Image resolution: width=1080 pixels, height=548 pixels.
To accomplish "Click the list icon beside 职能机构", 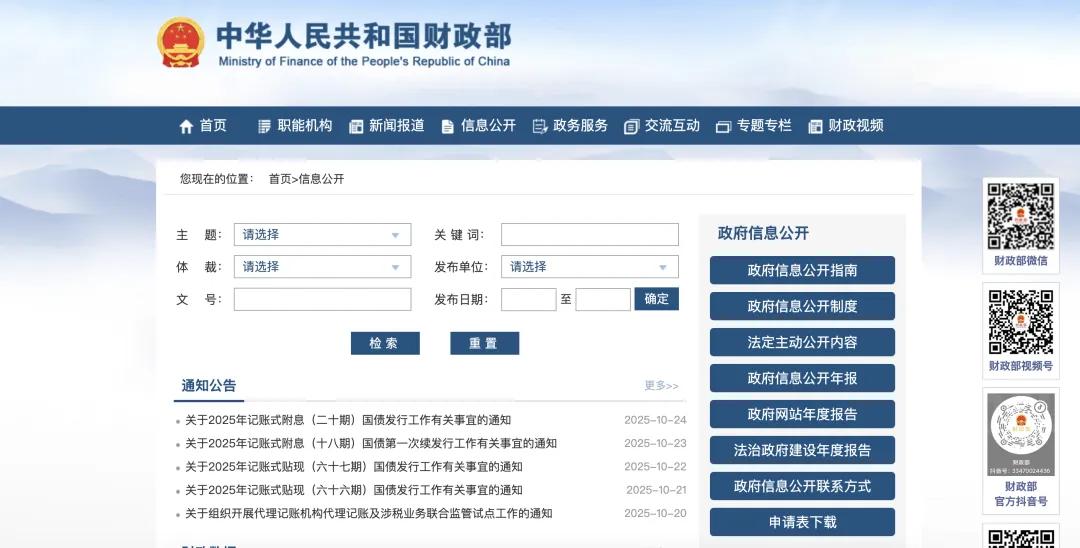I will pyautogui.click(x=264, y=126).
